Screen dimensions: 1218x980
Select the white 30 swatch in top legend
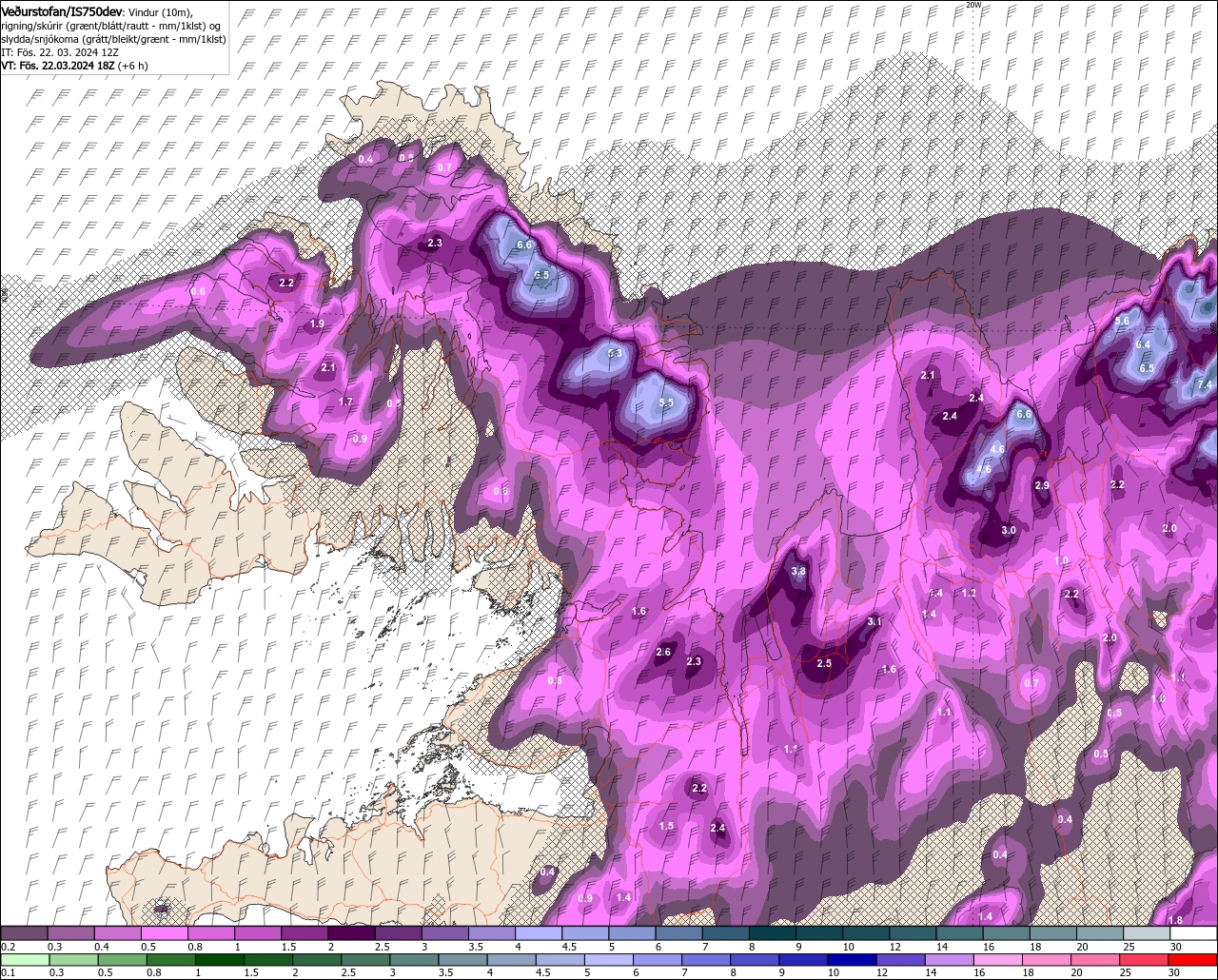coord(1193,933)
